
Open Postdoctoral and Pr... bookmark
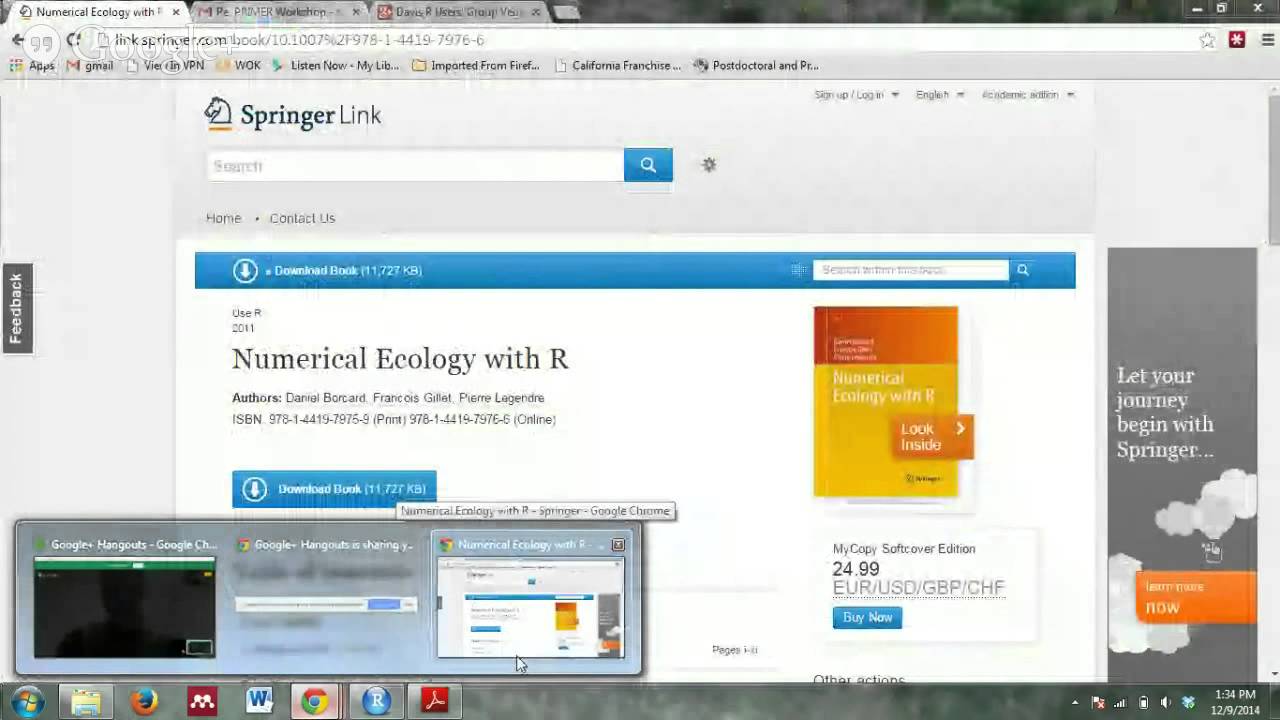click(756, 66)
